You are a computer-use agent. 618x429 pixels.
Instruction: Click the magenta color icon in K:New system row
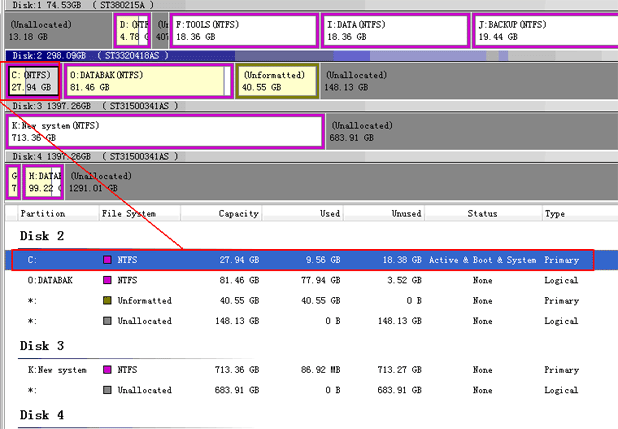click(107, 370)
